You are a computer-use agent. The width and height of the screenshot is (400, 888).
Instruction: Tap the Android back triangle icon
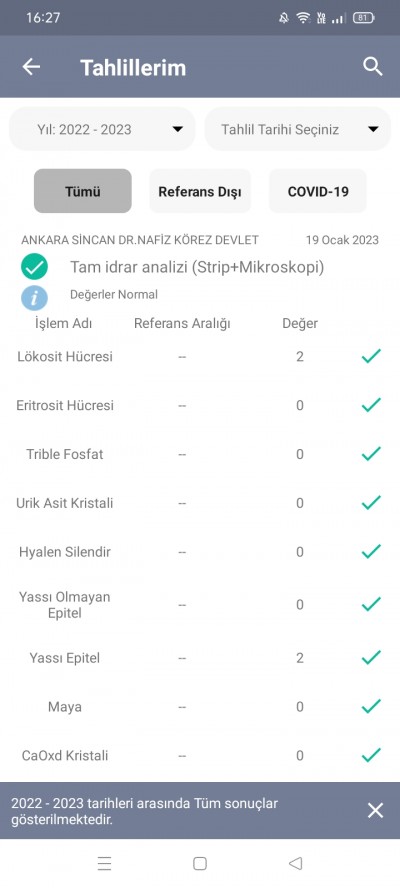tap(295, 863)
